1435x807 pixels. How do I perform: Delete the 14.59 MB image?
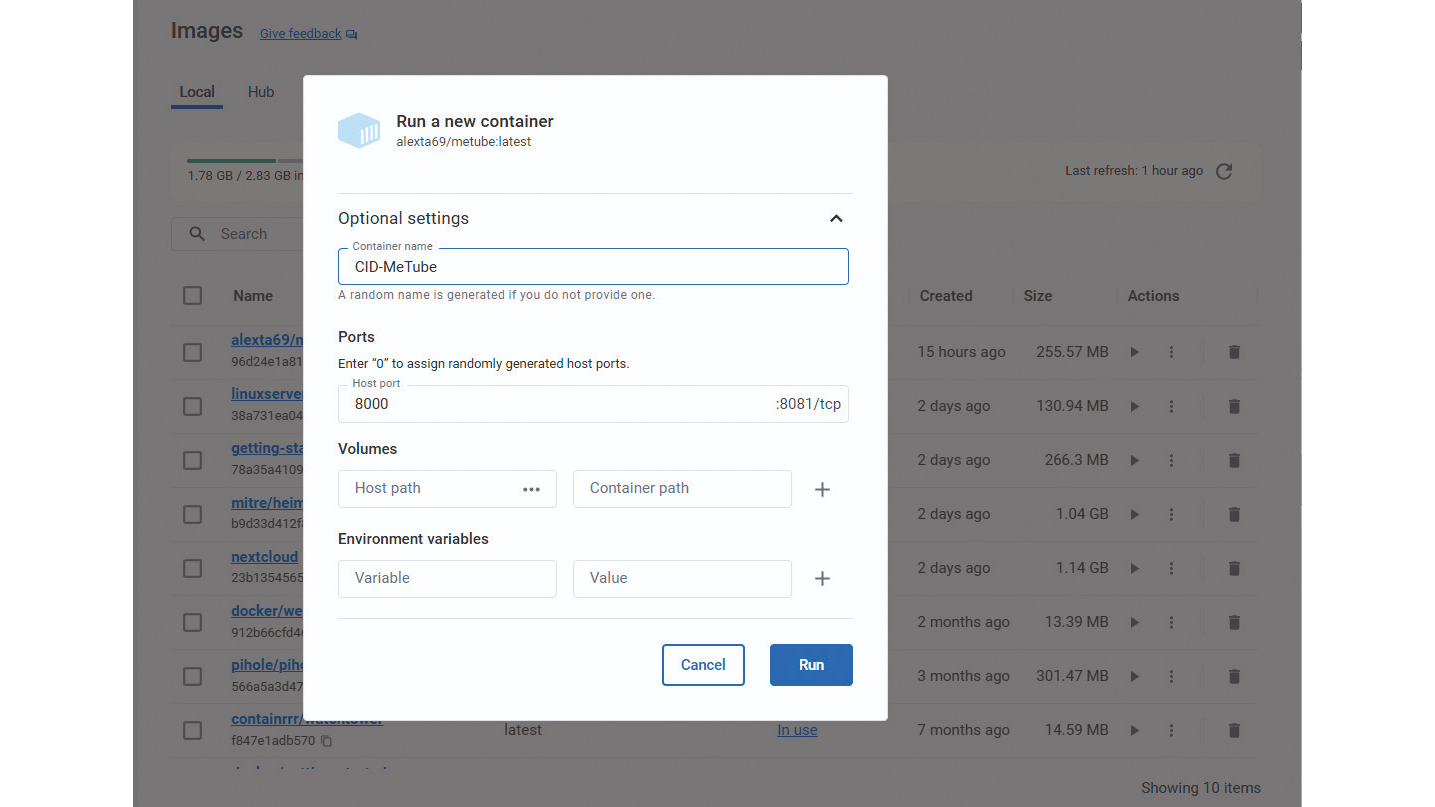pos(1234,730)
